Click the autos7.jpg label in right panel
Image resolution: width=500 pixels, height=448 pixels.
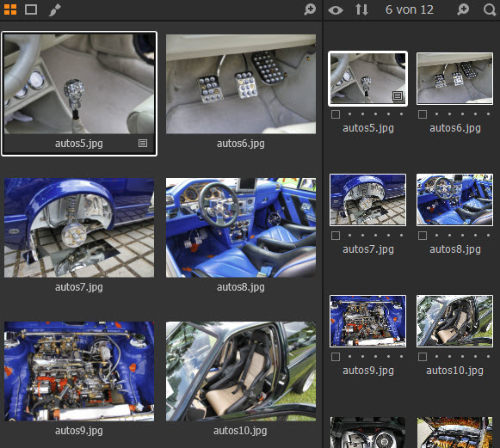368,250
